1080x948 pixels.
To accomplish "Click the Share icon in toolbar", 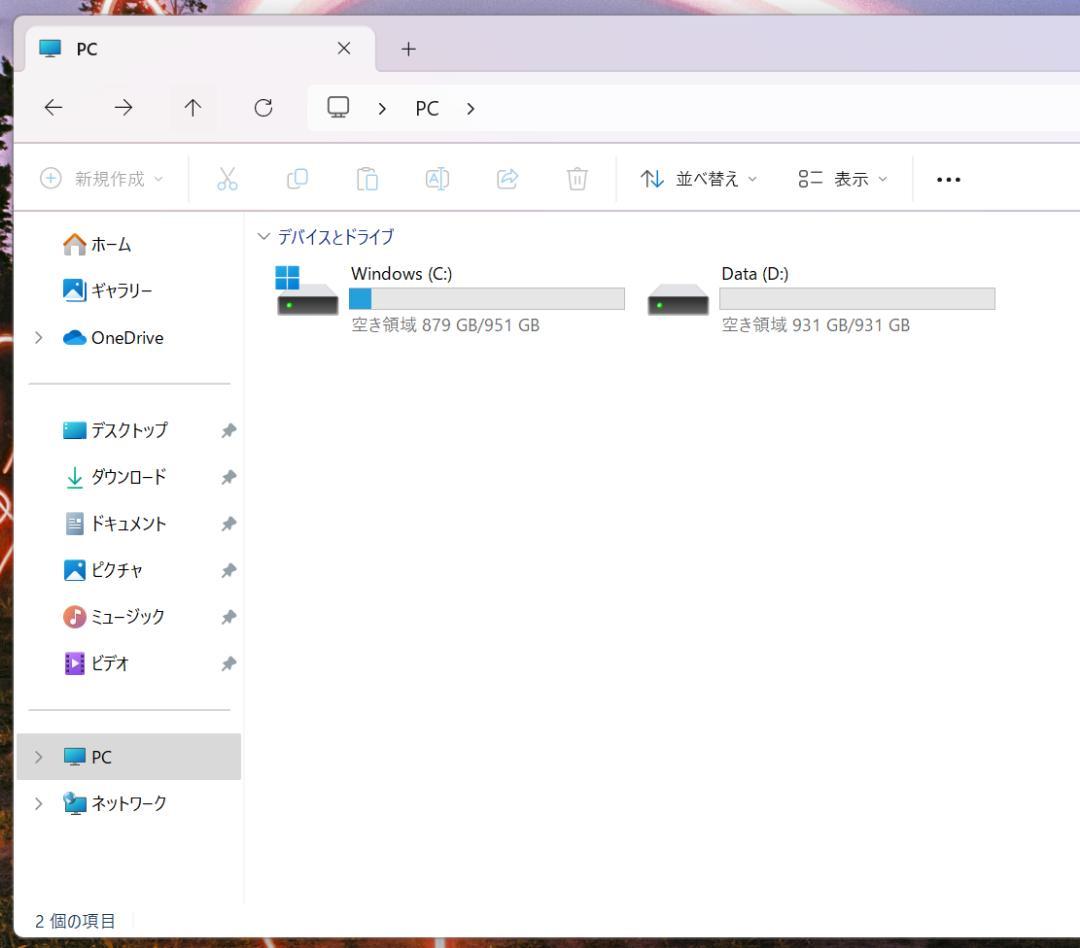I will pos(507,179).
